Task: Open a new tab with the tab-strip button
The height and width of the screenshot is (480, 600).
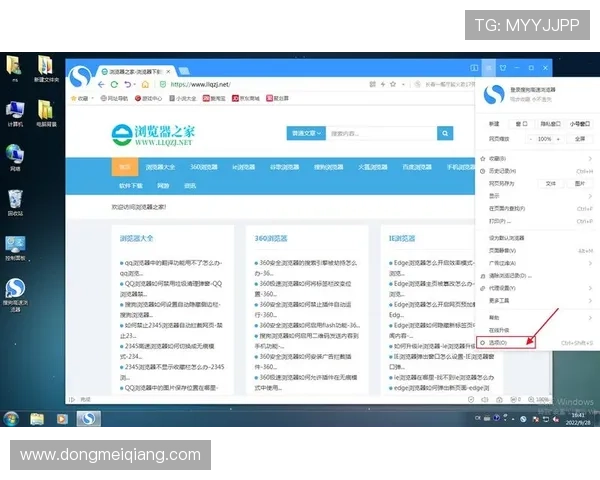Action: pyautogui.click(x=184, y=71)
